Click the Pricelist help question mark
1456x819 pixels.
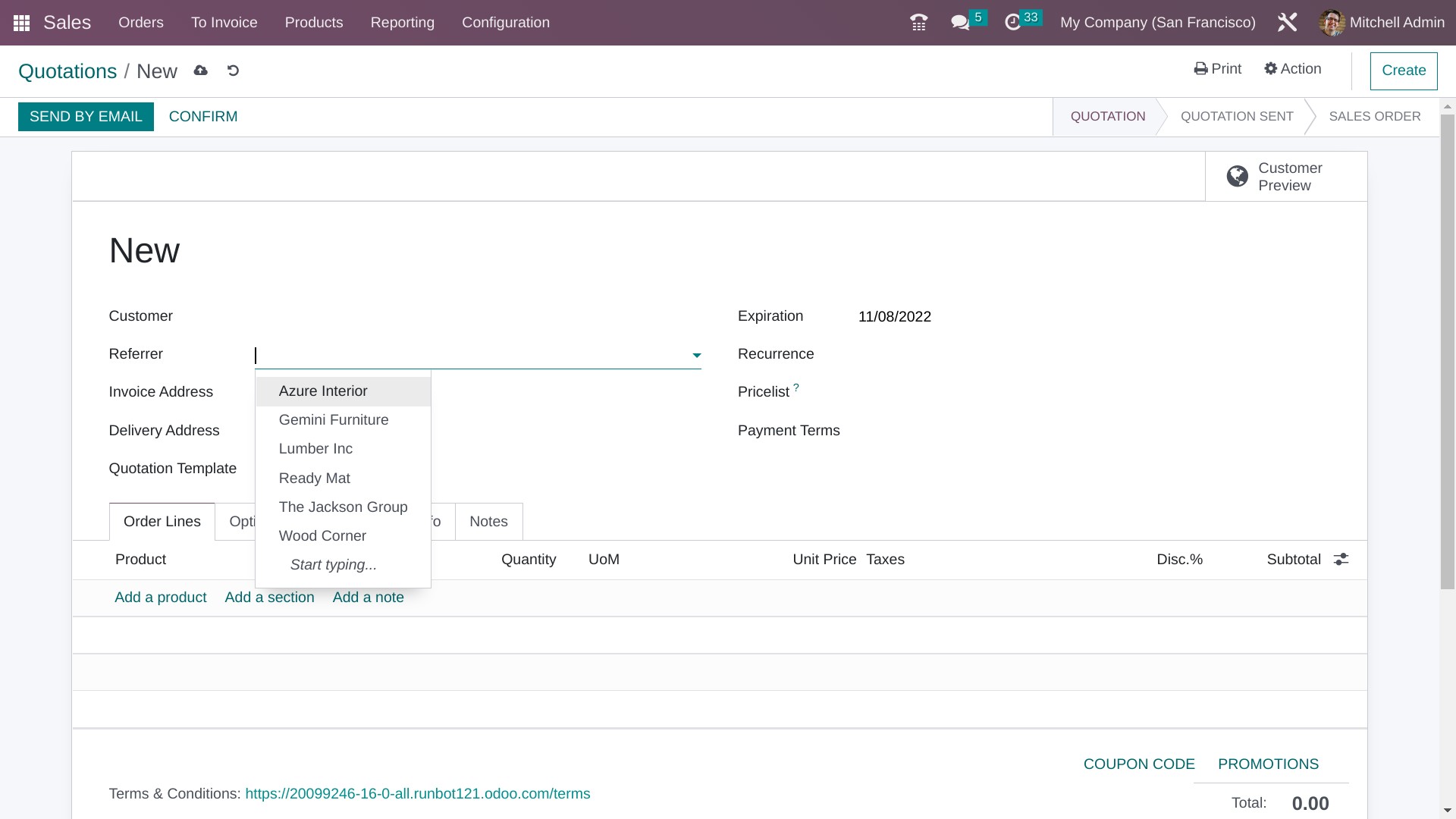pos(796,388)
